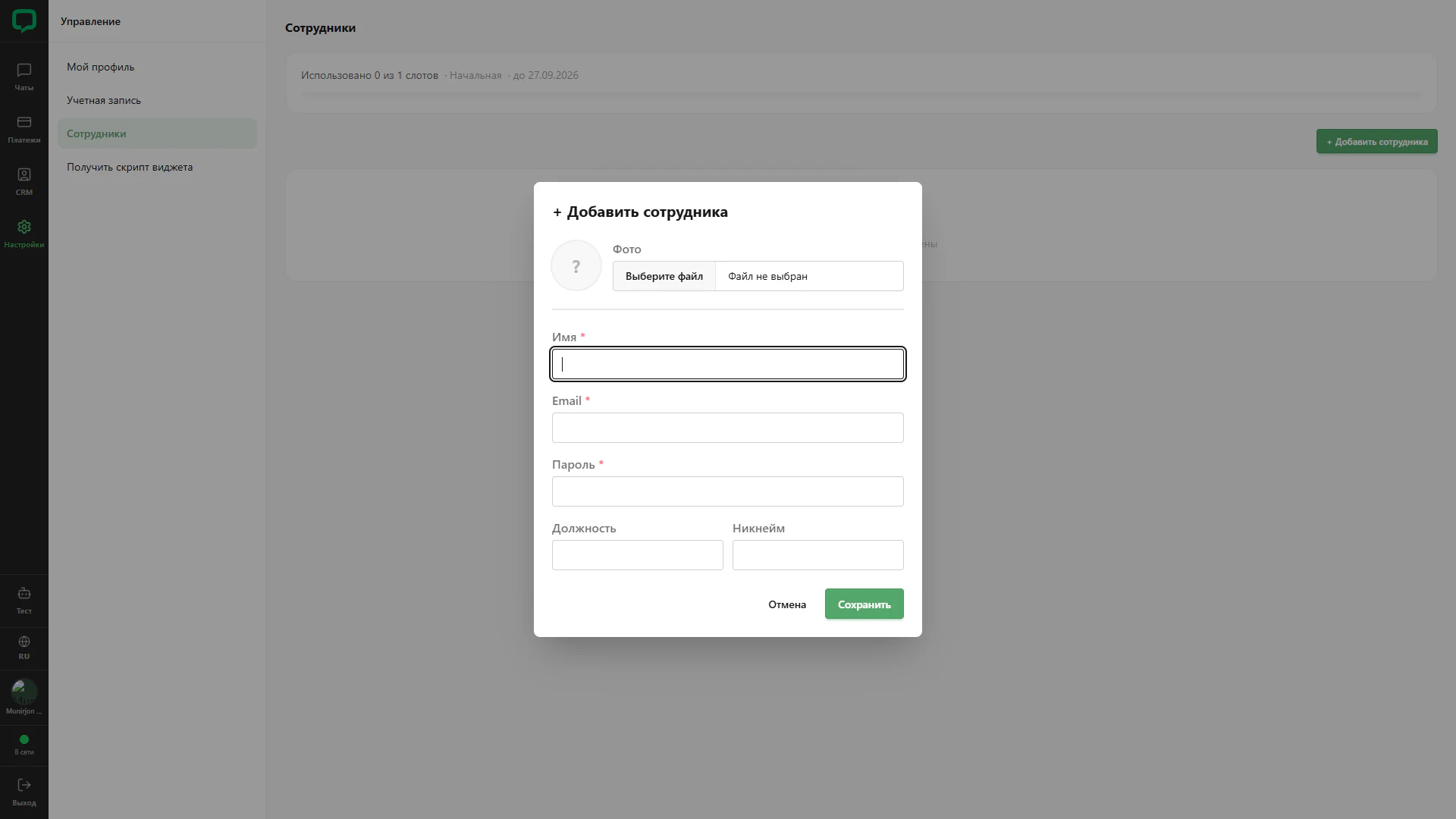Switch language via RU globe icon
The image size is (1456, 819).
(x=24, y=642)
